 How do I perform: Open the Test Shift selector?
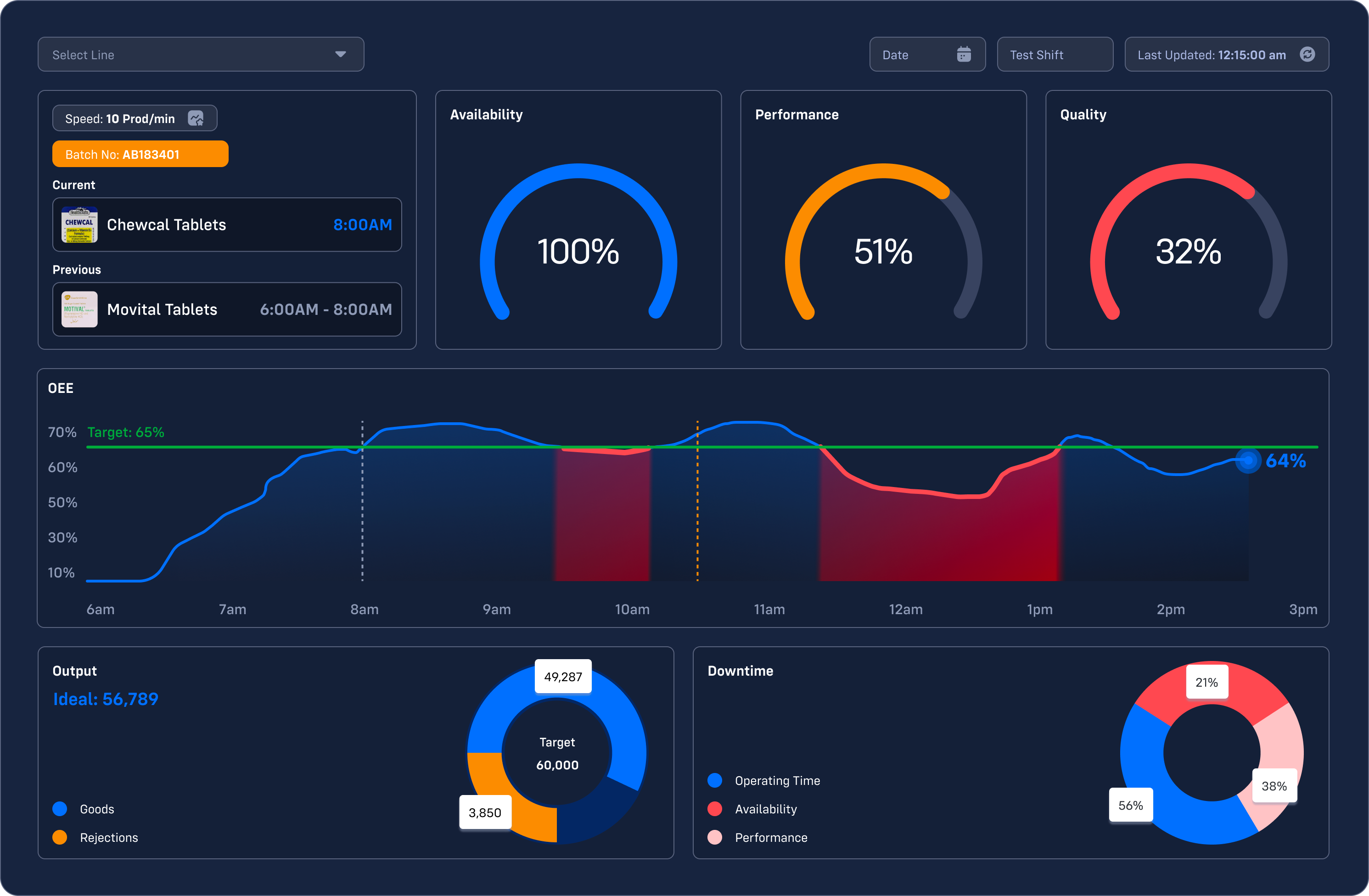coord(1055,55)
